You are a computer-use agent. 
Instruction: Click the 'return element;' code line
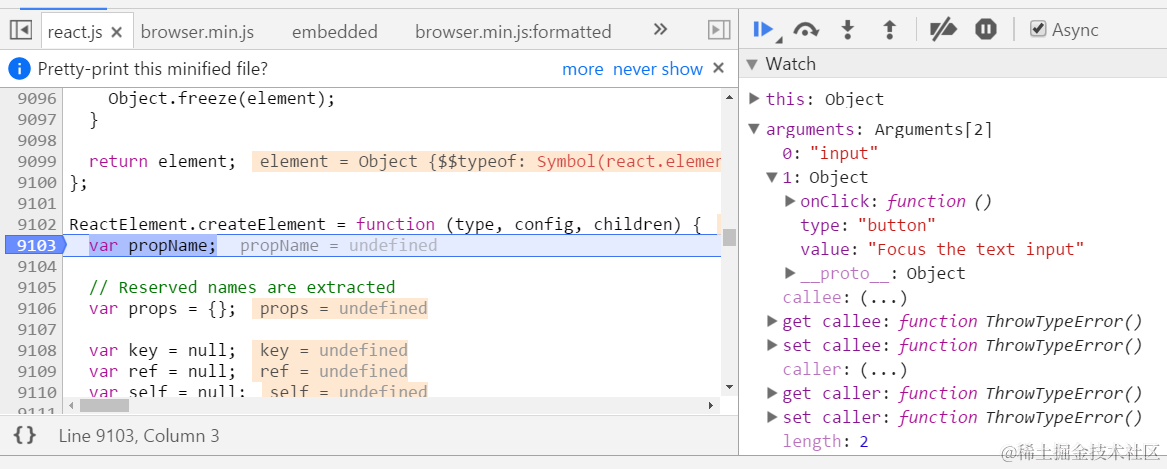tap(162, 162)
